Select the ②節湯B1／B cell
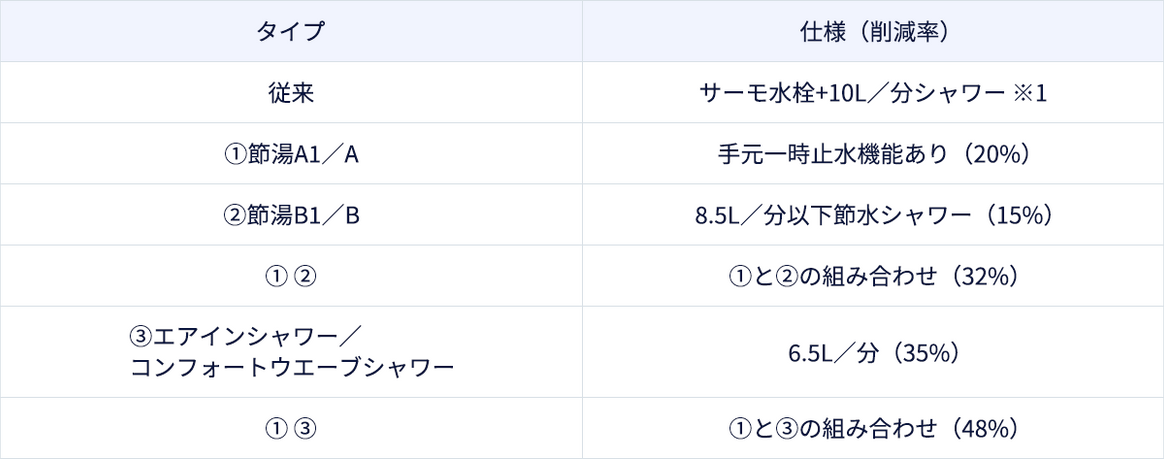Viewport: 1164px width, 459px height. coord(290,215)
